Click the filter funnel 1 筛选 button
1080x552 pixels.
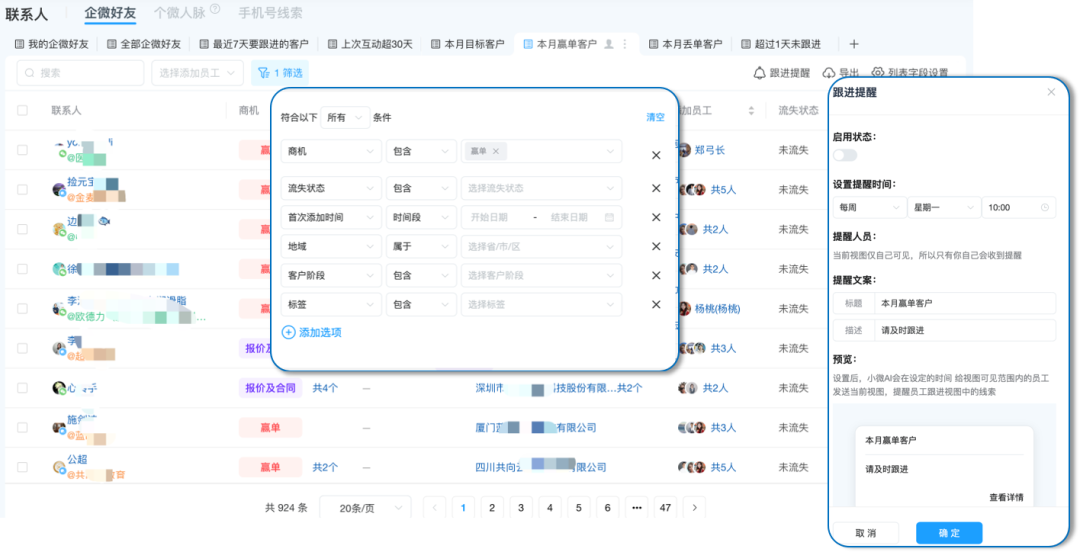pyautogui.click(x=280, y=72)
